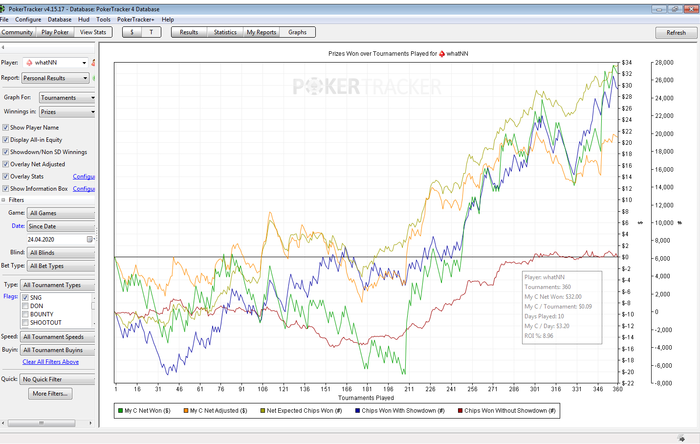Toggle Display All-in Equity checkbox
The image size is (700, 444).
click(5, 140)
